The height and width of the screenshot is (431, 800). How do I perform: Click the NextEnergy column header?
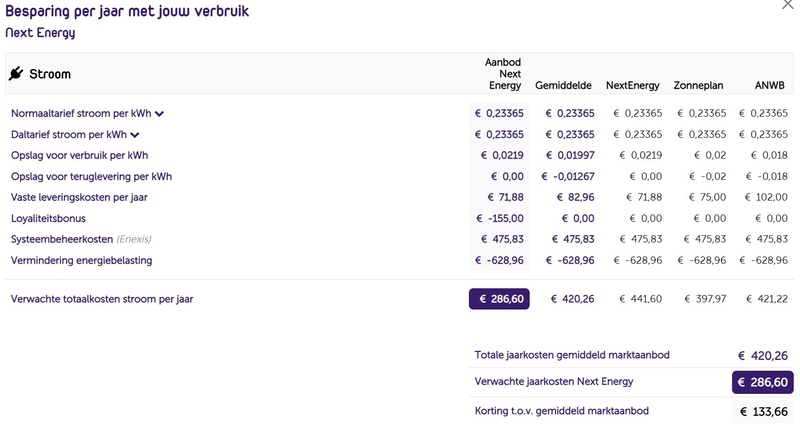[x=633, y=85]
